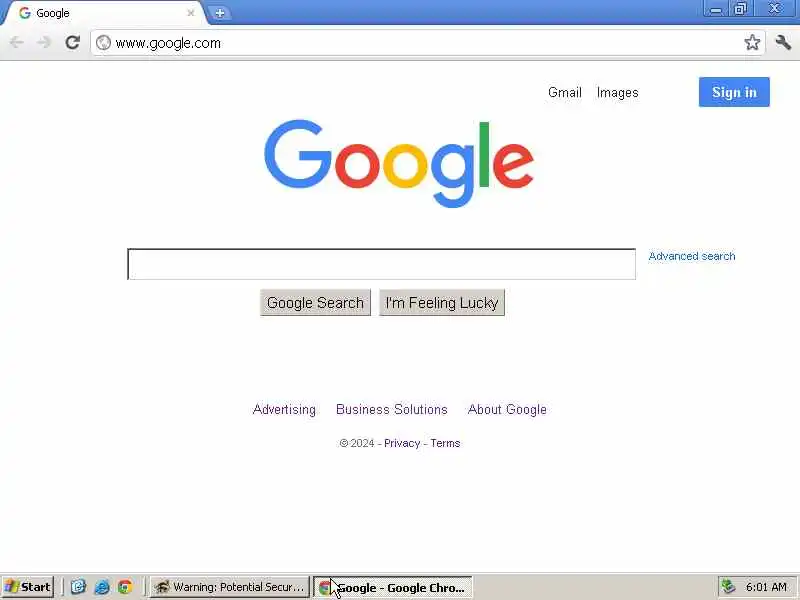
Task: Open the Windows Start menu
Action: pyautogui.click(x=28, y=587)
